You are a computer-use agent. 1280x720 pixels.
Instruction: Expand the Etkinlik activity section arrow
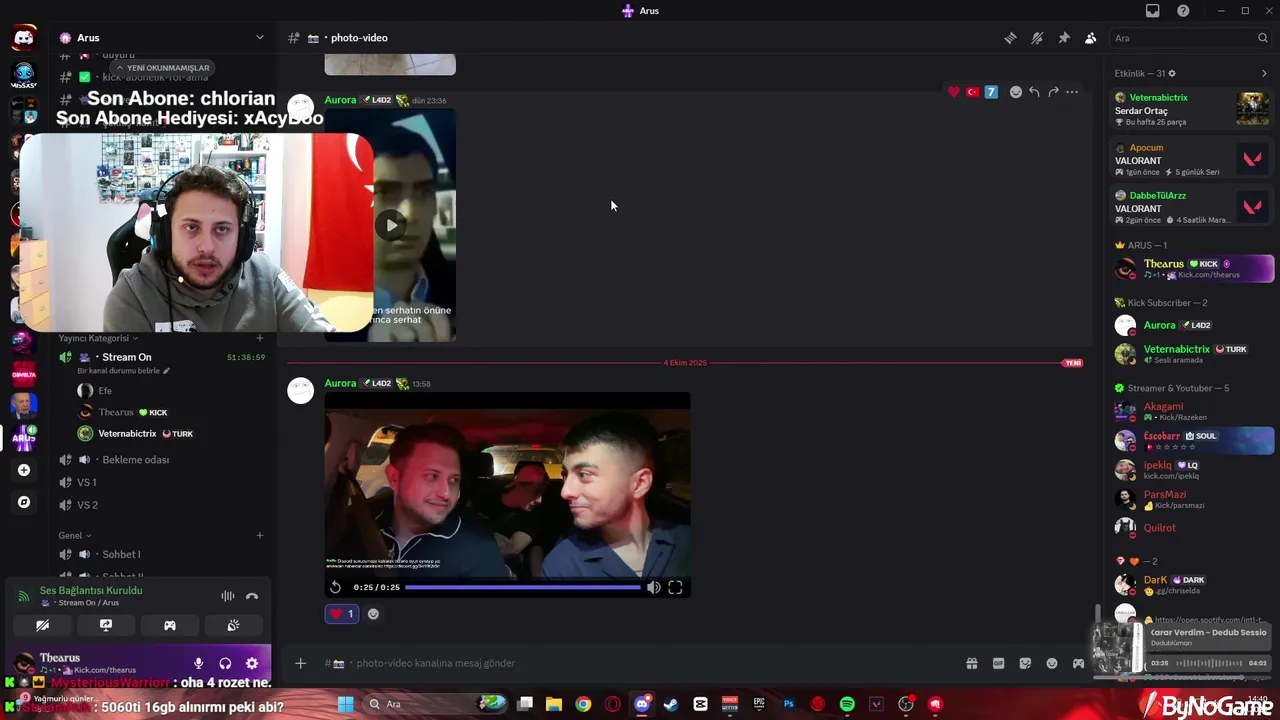click(x=1264, y=73)
